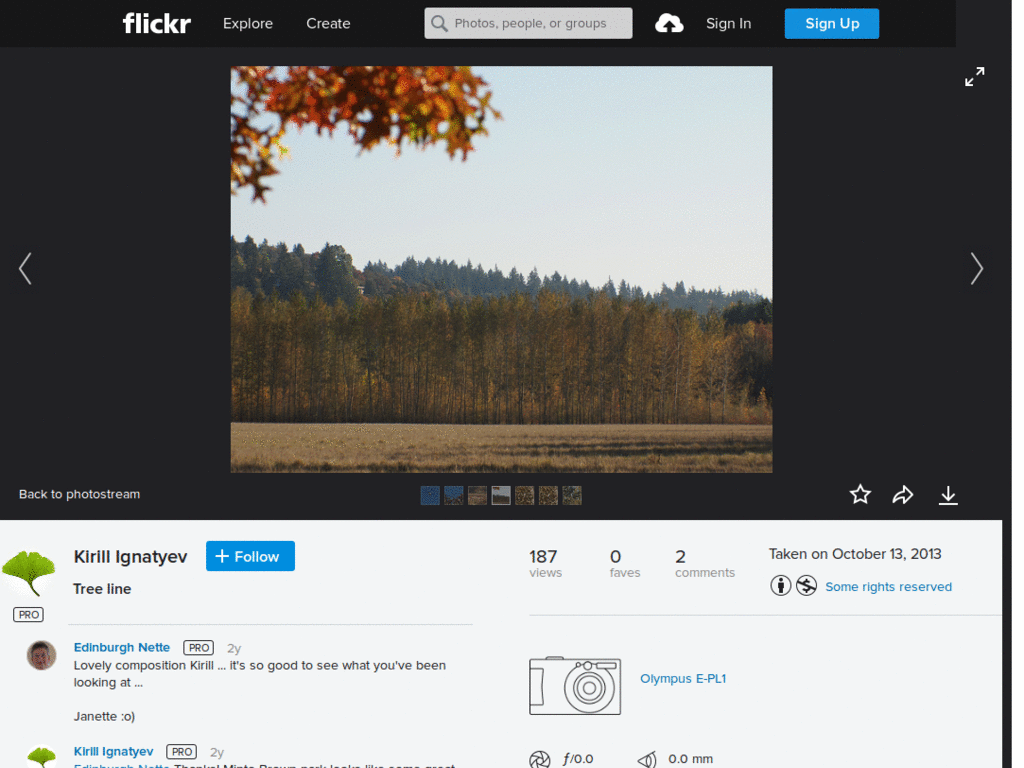Open Kirill Ignatyev commenter link in comments
Image resolution: width=1024 pixels, height=768 pixels.
tap(113, 751)
